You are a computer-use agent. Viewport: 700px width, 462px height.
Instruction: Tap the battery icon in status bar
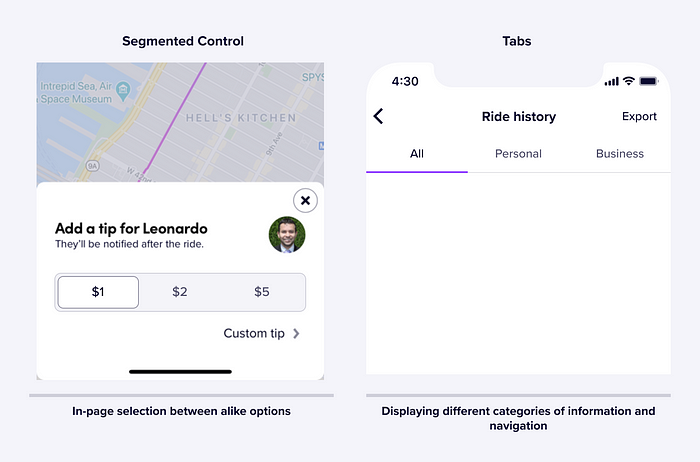tap(649, 81)
